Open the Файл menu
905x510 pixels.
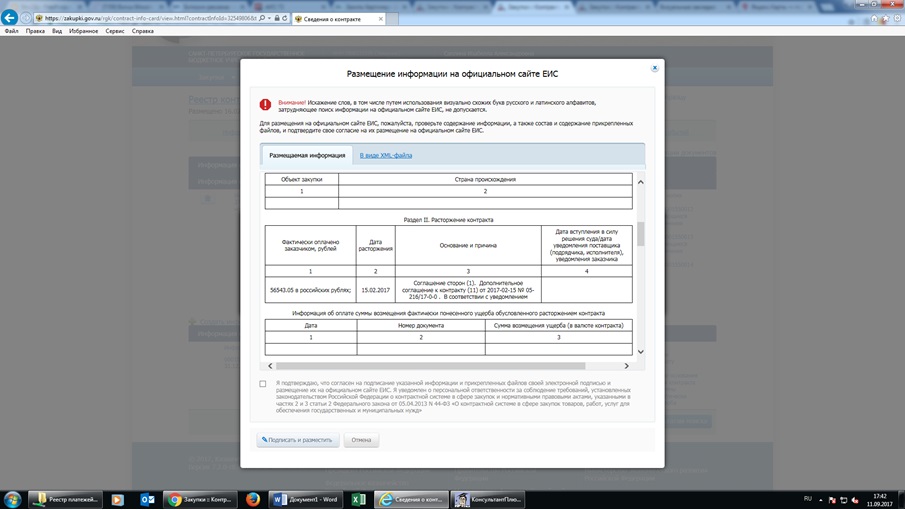(x=12, y=31)
